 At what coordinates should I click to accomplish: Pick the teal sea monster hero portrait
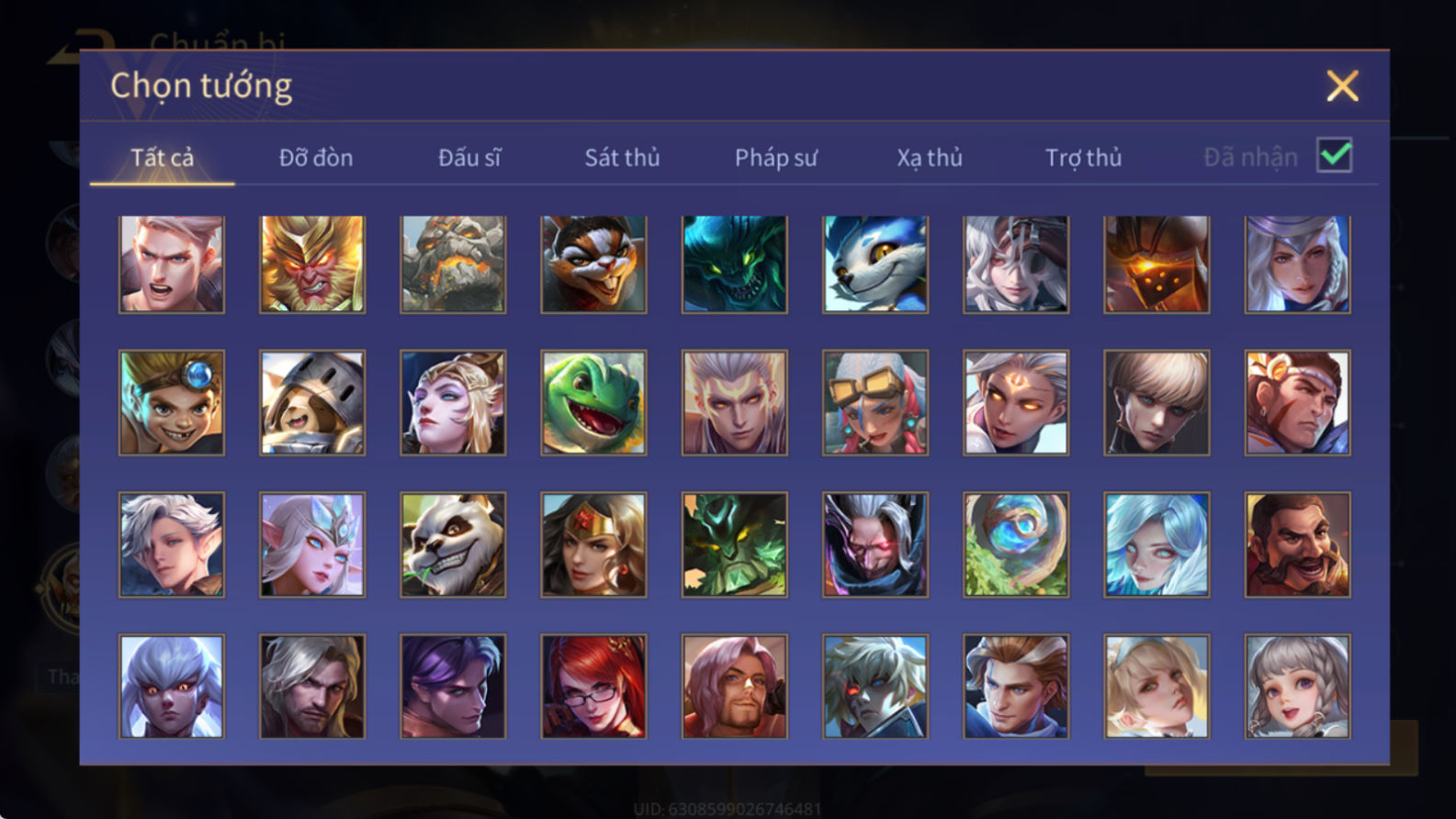tap(734, 264)
